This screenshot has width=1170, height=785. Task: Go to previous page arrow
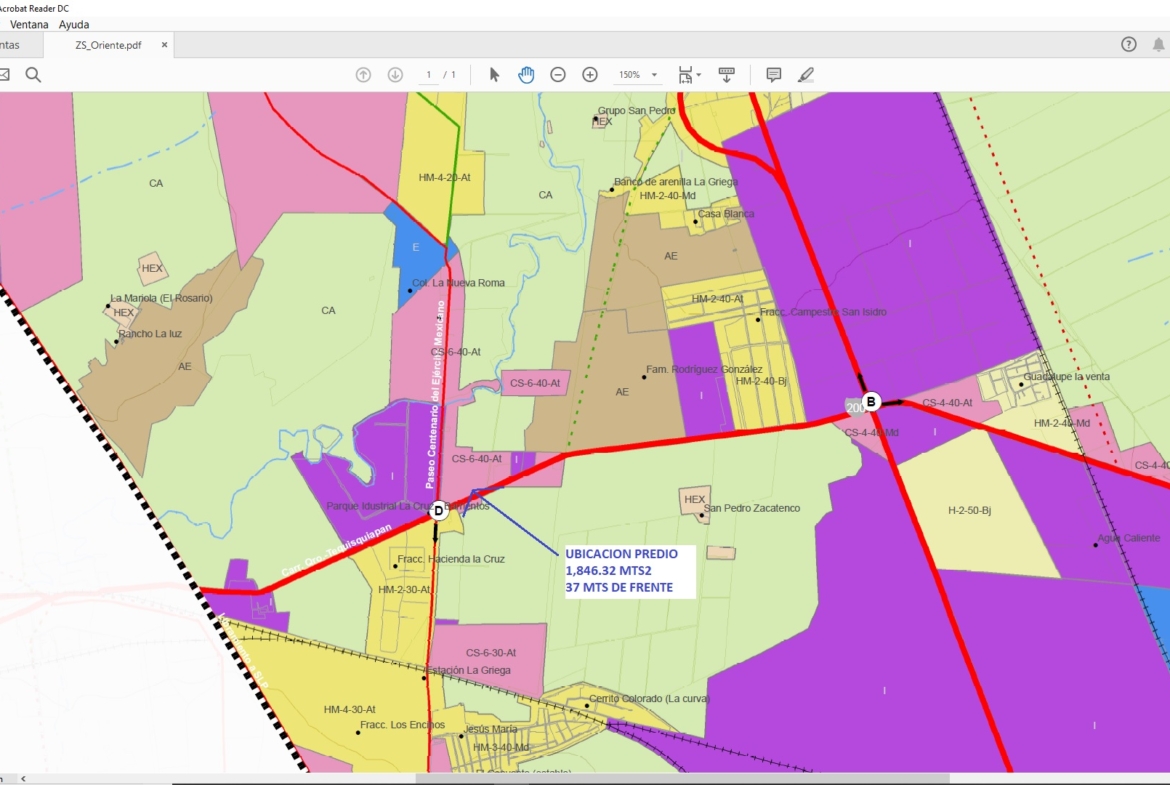click(x=364, y=75)
